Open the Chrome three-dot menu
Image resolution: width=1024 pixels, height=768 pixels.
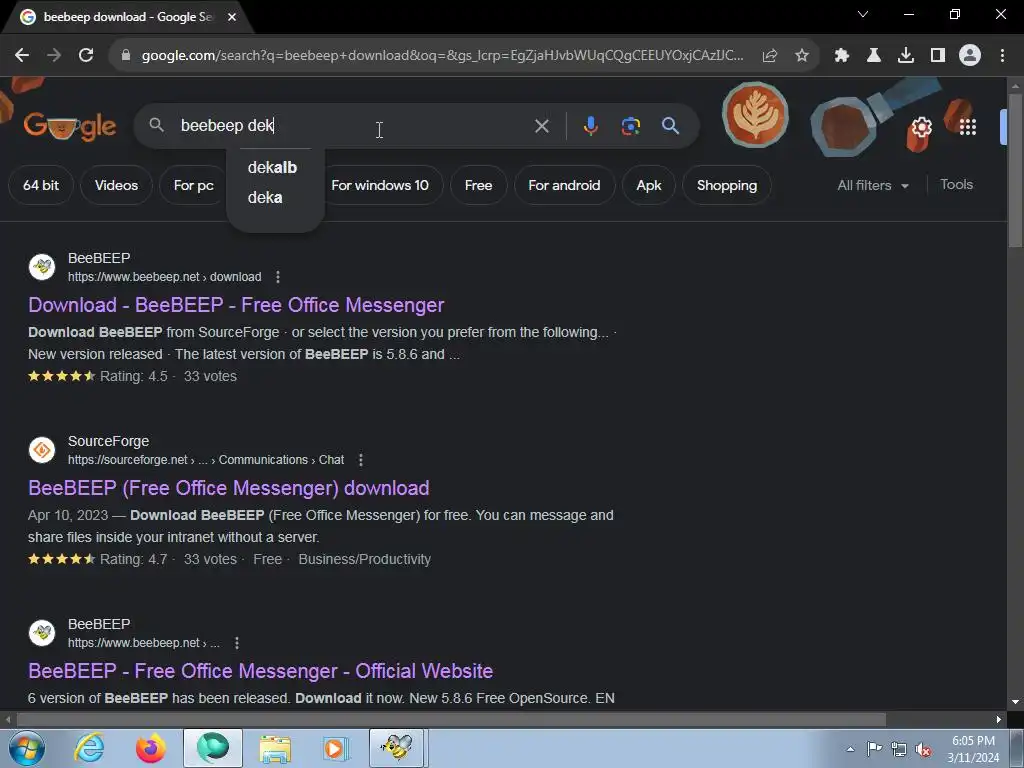pos(1002,56)
